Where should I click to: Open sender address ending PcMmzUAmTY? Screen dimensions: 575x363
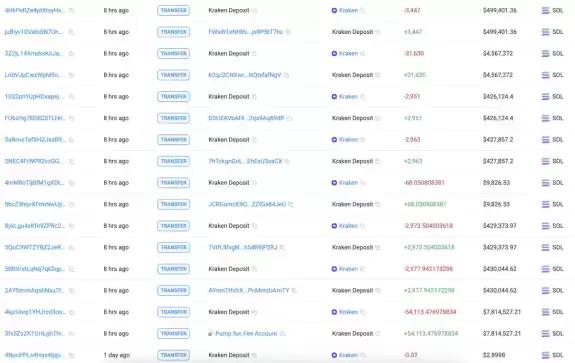[x=249, y=290]
